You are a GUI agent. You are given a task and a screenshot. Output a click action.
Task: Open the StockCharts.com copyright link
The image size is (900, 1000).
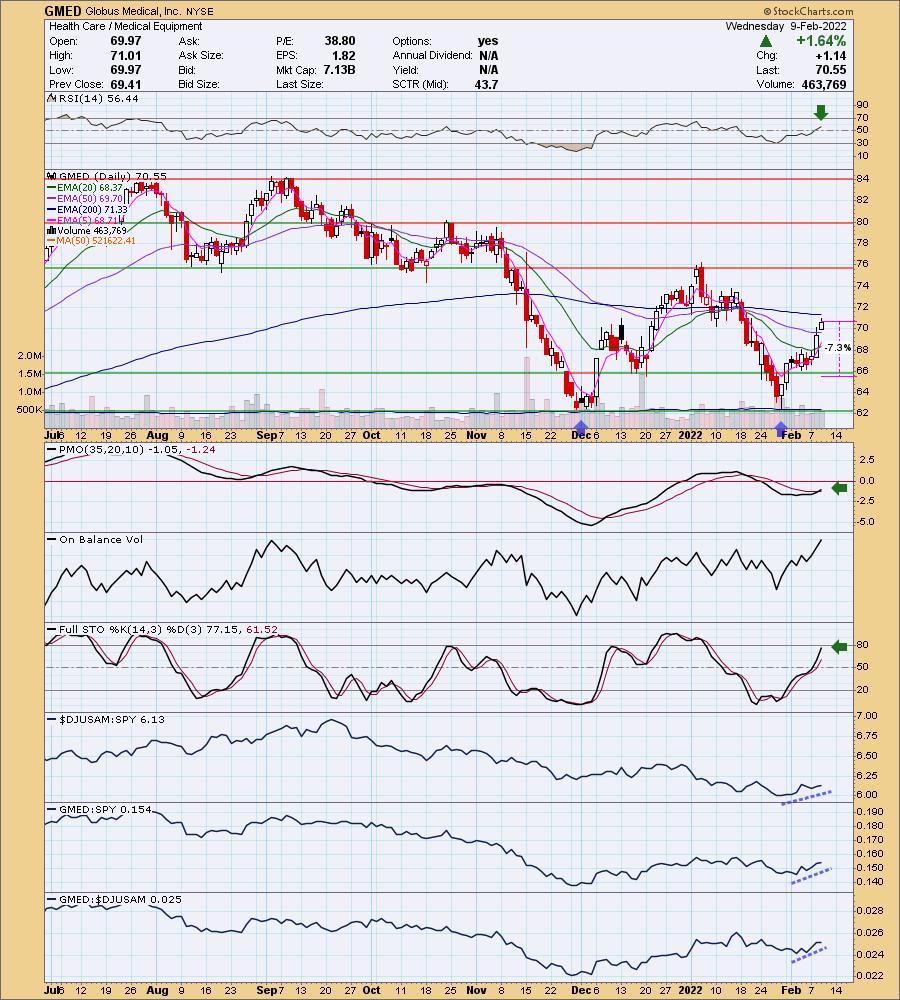(808, 11)
